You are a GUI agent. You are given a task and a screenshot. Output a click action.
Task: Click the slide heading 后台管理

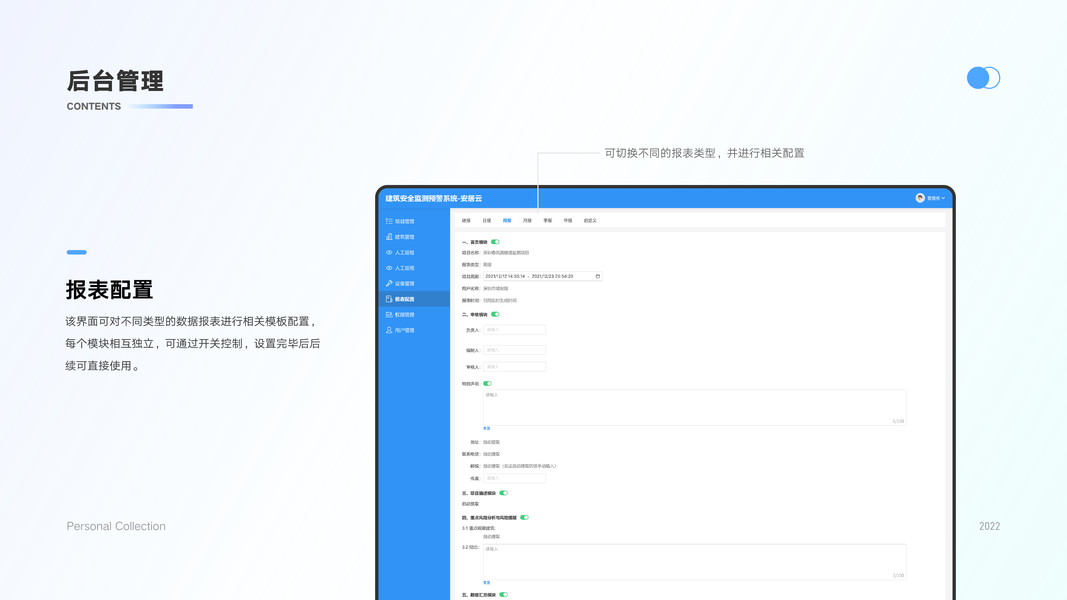(115, 81)
